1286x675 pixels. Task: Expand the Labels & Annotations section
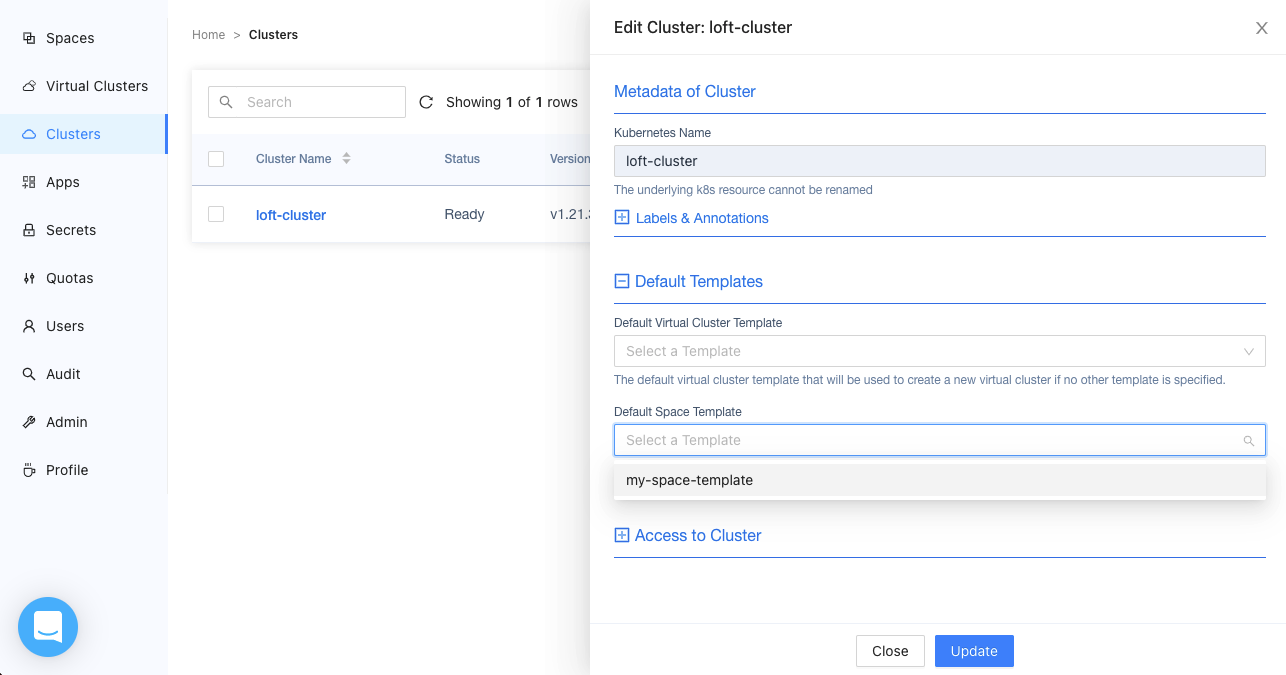click(622, 218)
